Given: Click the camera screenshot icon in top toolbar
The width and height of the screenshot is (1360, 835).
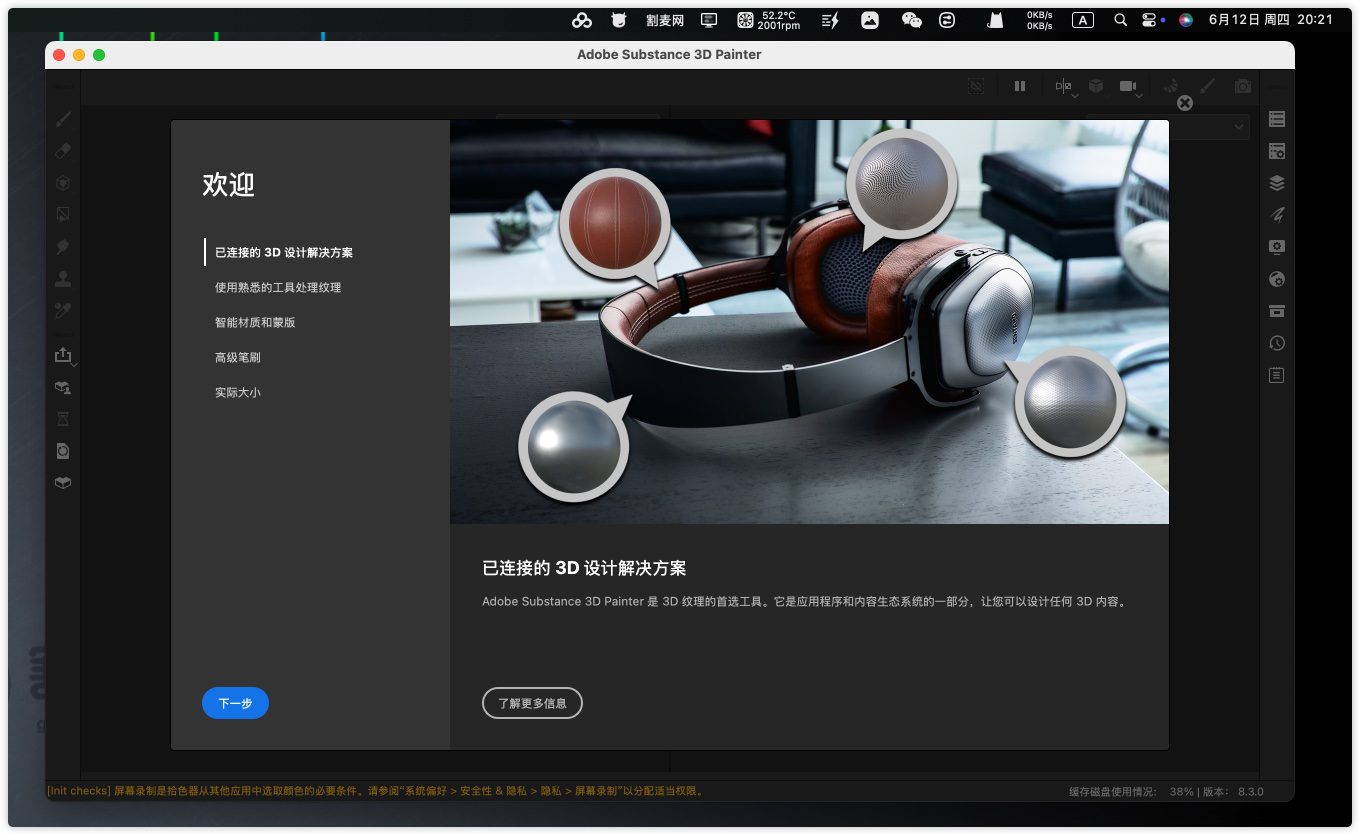Looking at the screenshot, I should (1243, 87).
